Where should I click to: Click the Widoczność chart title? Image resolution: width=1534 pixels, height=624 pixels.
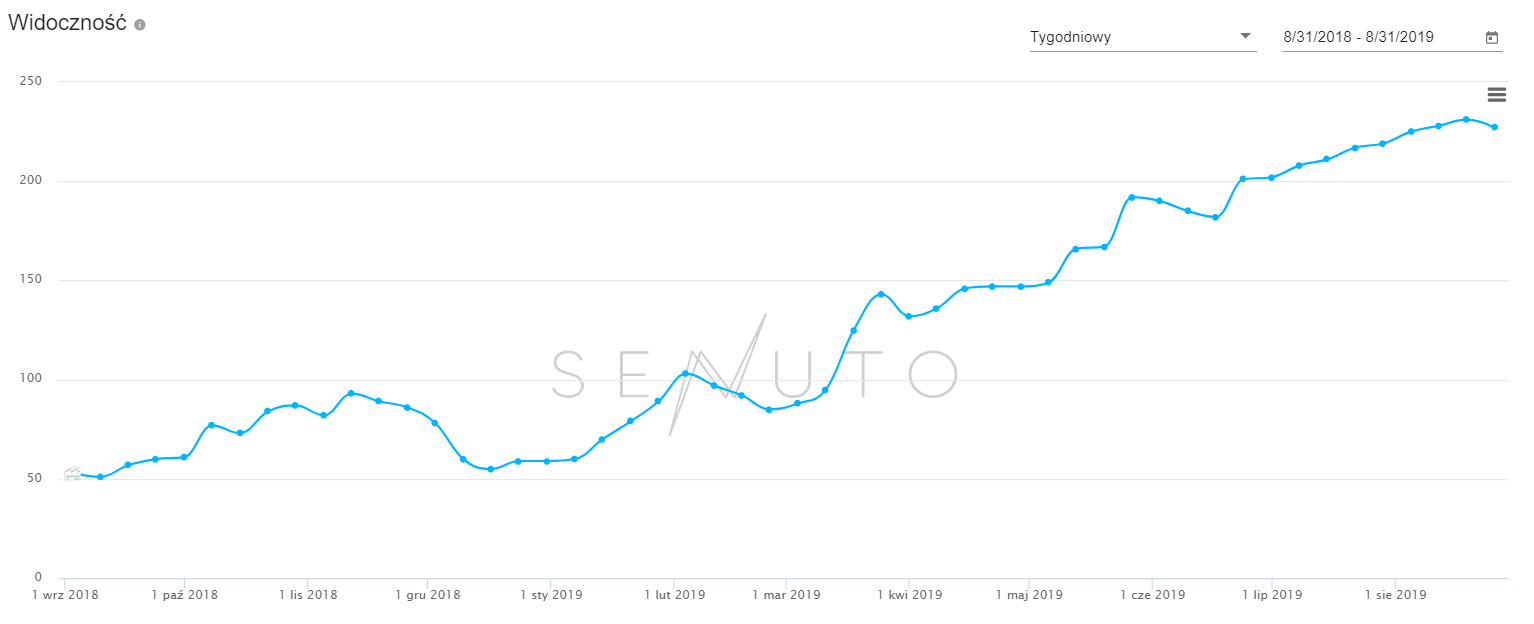point(67,24)
